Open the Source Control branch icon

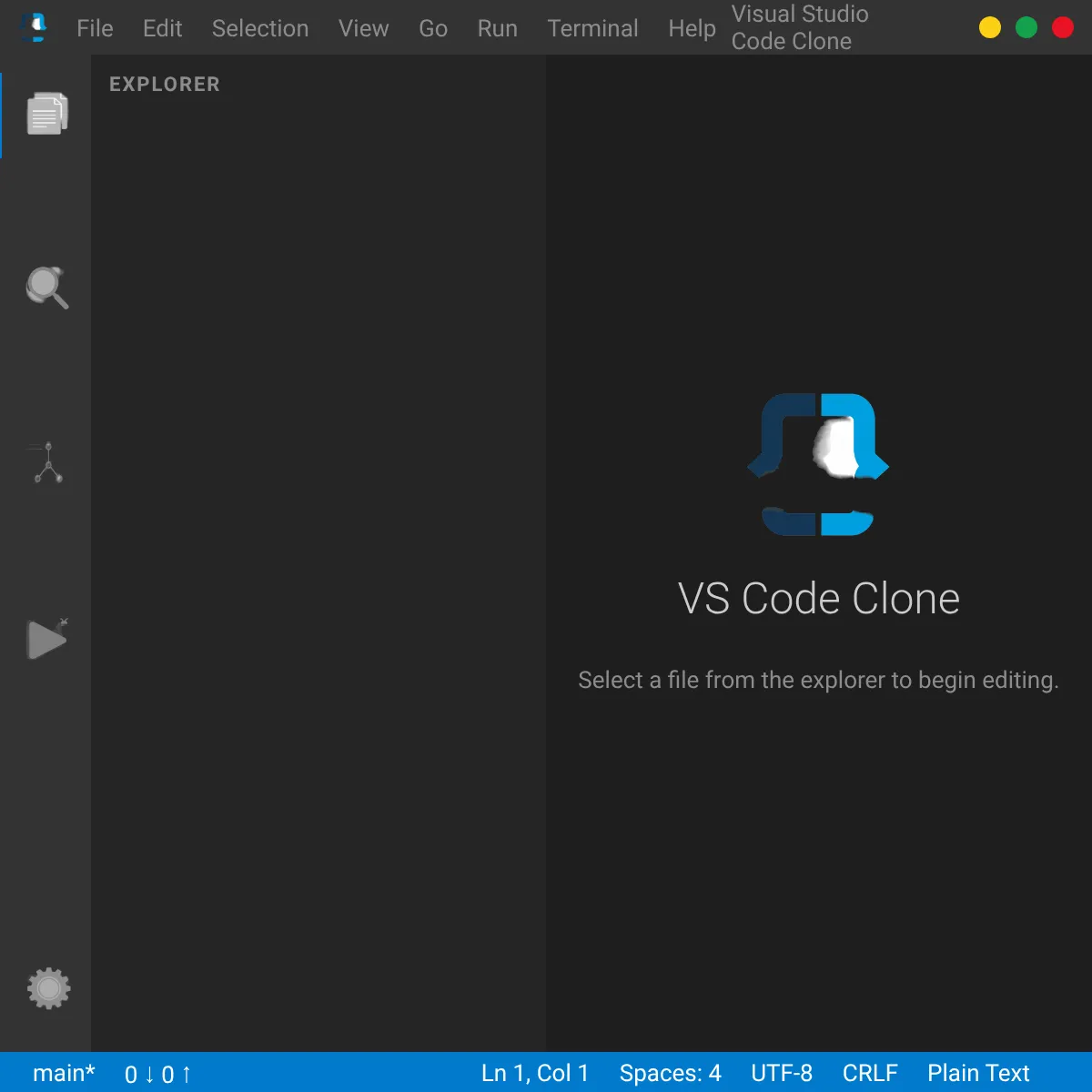click(x=46, y=463)
